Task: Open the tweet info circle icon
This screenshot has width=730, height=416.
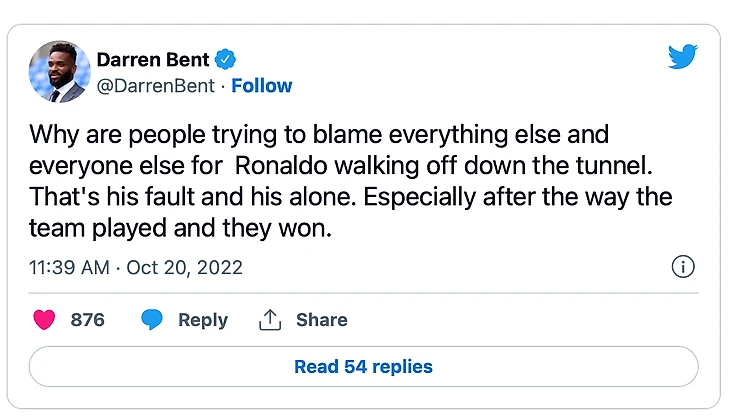Action: (683, 267)
